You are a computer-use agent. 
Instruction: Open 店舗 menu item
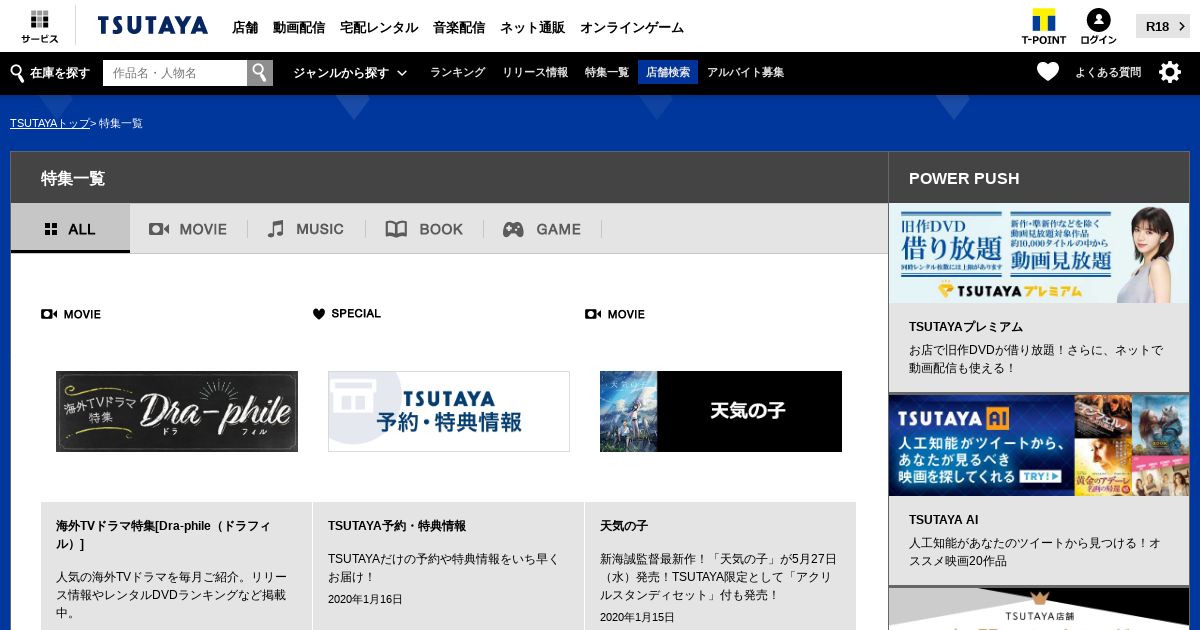coord(245,27)
